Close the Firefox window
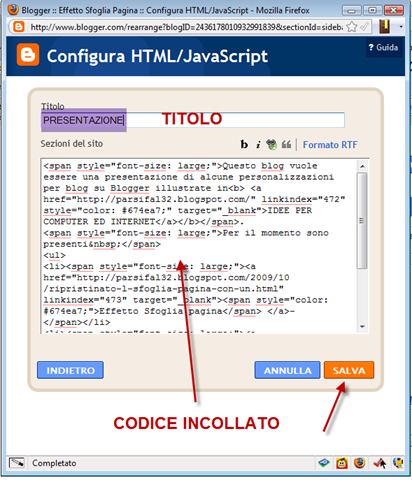The height and width of the screenshot is (480, 412). (394, 11)
